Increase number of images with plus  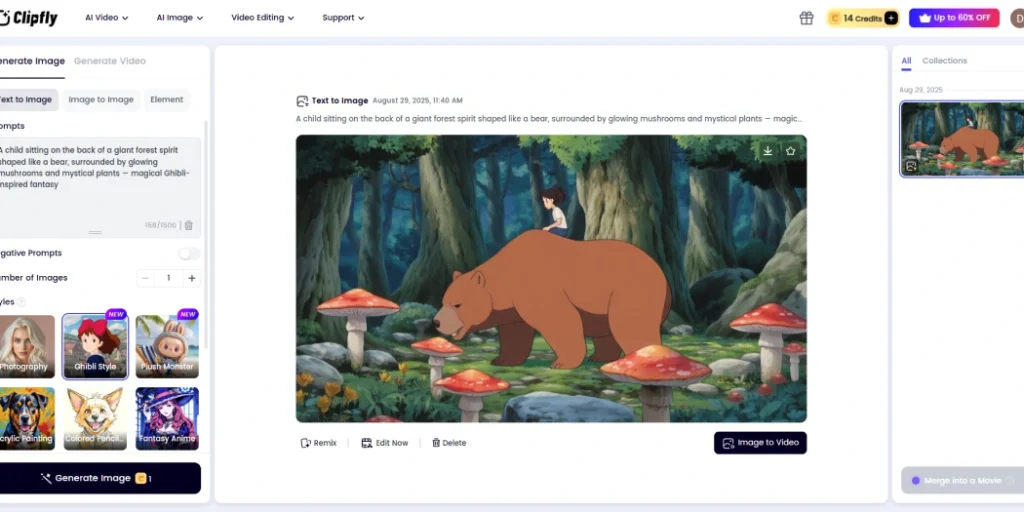[x=192, y=278]
